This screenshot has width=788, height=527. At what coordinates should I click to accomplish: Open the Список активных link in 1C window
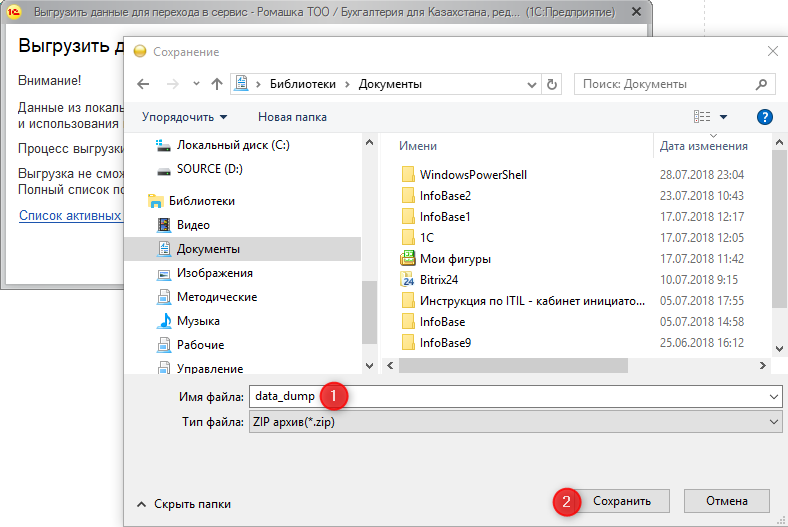pos(70,216)
